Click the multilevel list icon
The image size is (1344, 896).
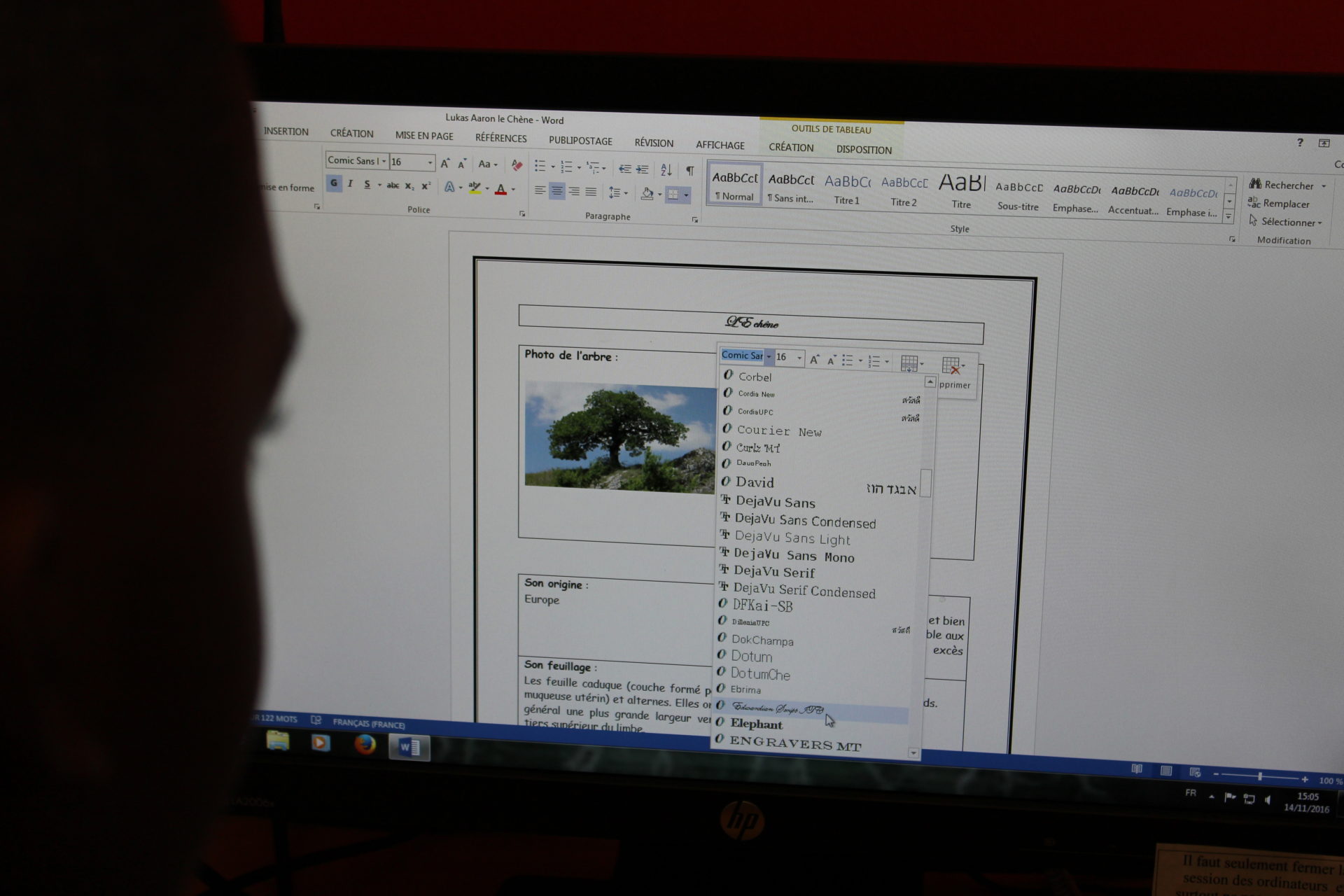coord(593,167)
